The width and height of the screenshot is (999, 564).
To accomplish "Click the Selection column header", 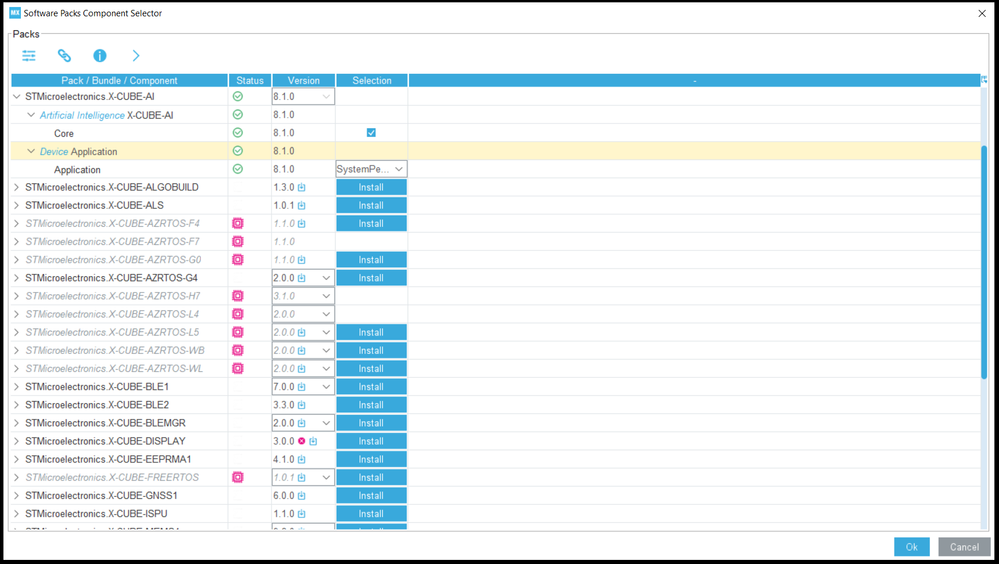I will click(x=372, y=80).
